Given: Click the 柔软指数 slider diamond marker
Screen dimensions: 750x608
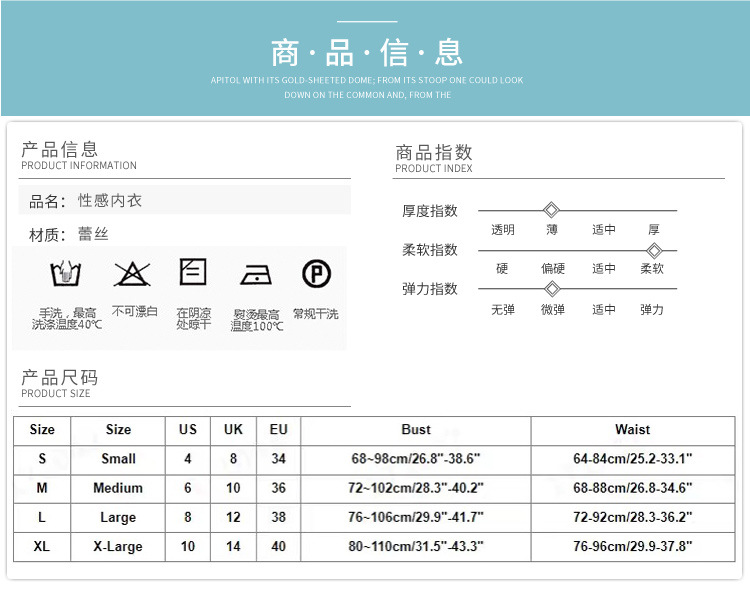Looking at the screenshot, I should (x=654, y=250).
